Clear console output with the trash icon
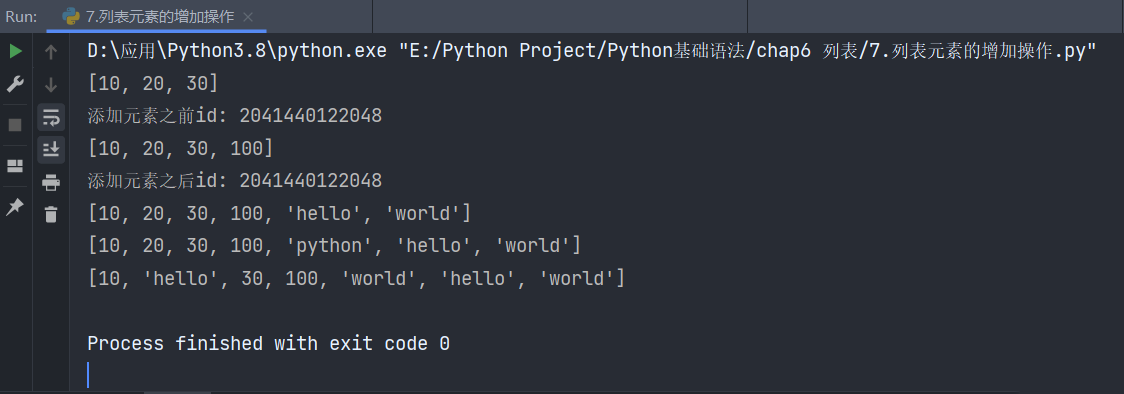 pyautogui.click(x=51, y=214)
